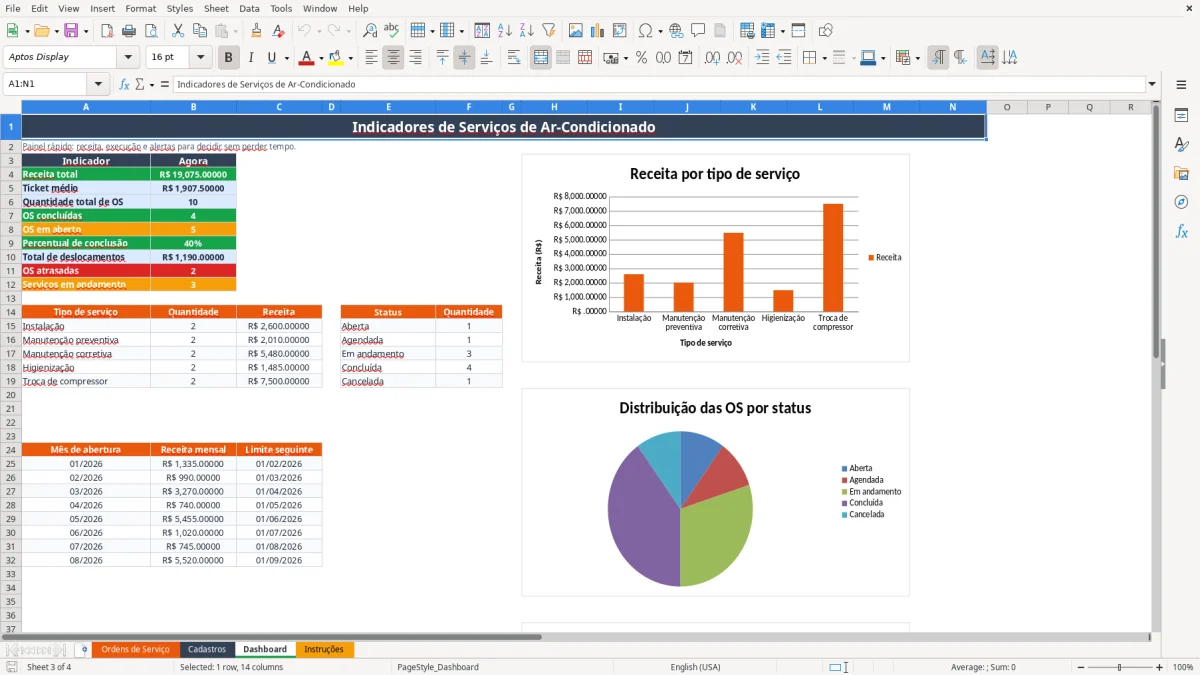Insert a hyperlink via globe icon
This screenshot has height=675, width=1200.
tap(676, 31)
